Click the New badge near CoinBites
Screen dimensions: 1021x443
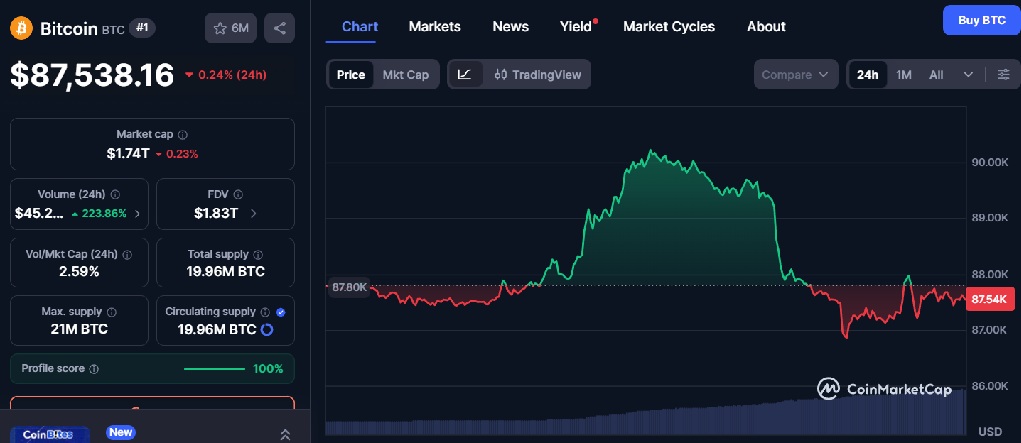coord(121,432)
